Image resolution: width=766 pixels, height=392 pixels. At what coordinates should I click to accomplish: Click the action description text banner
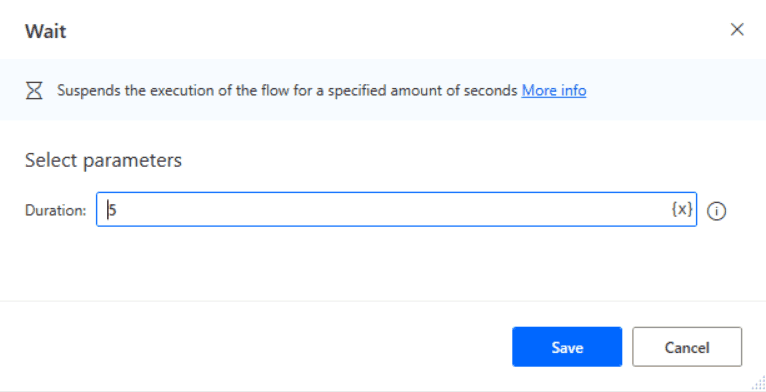click(x=383, y=90)
